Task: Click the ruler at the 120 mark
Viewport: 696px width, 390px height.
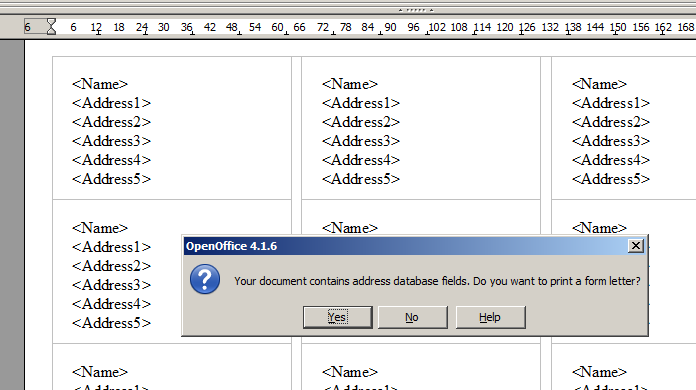Action: click(x=505, y=27)
